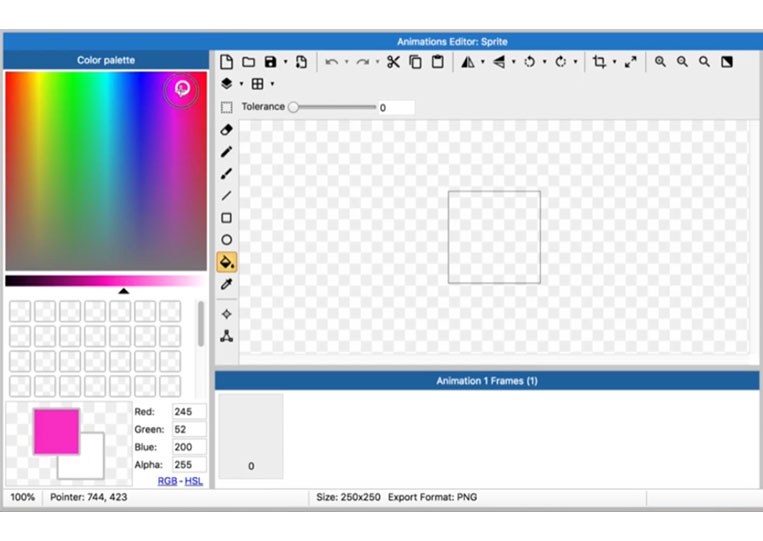Copy the selection
This screenshot has height=541, width=763.
point(416,62)
